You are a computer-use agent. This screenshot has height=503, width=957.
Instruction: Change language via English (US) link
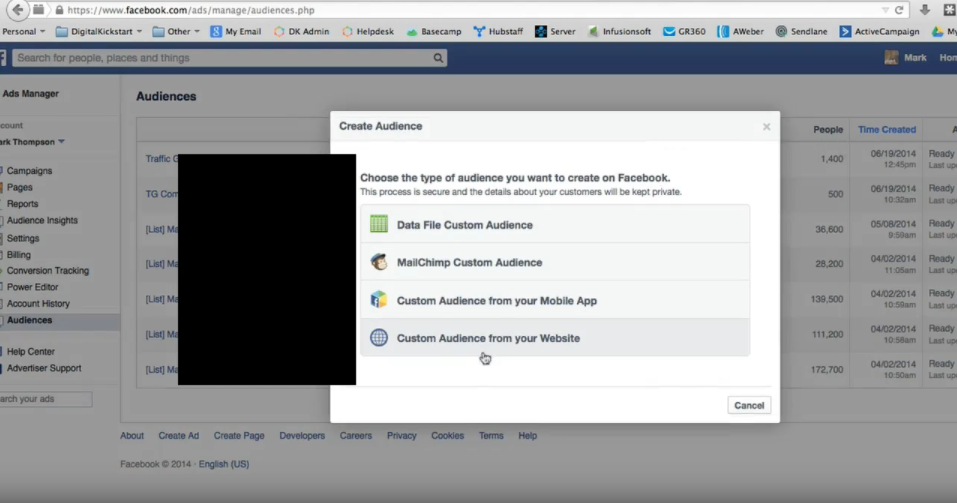point(224,464)
